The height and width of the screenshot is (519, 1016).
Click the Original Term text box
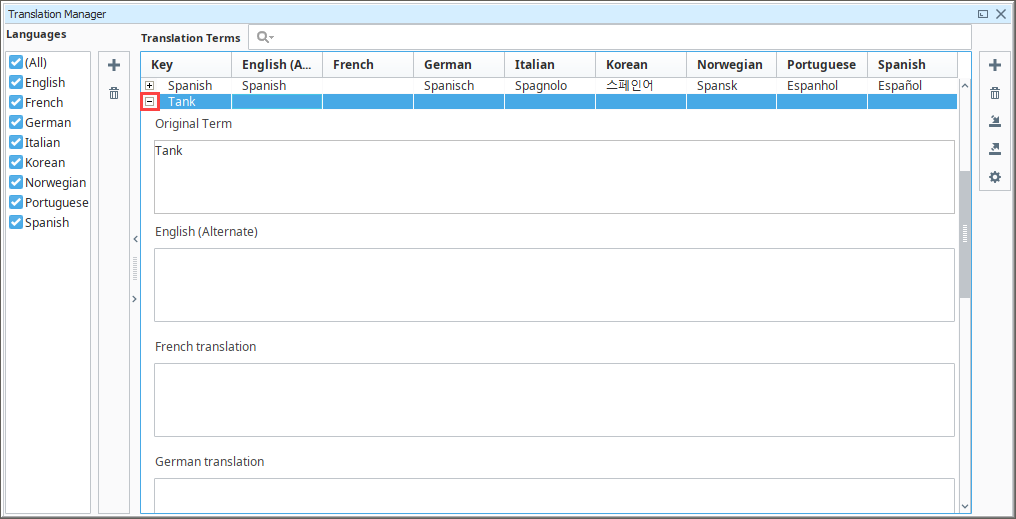[554, 177]
